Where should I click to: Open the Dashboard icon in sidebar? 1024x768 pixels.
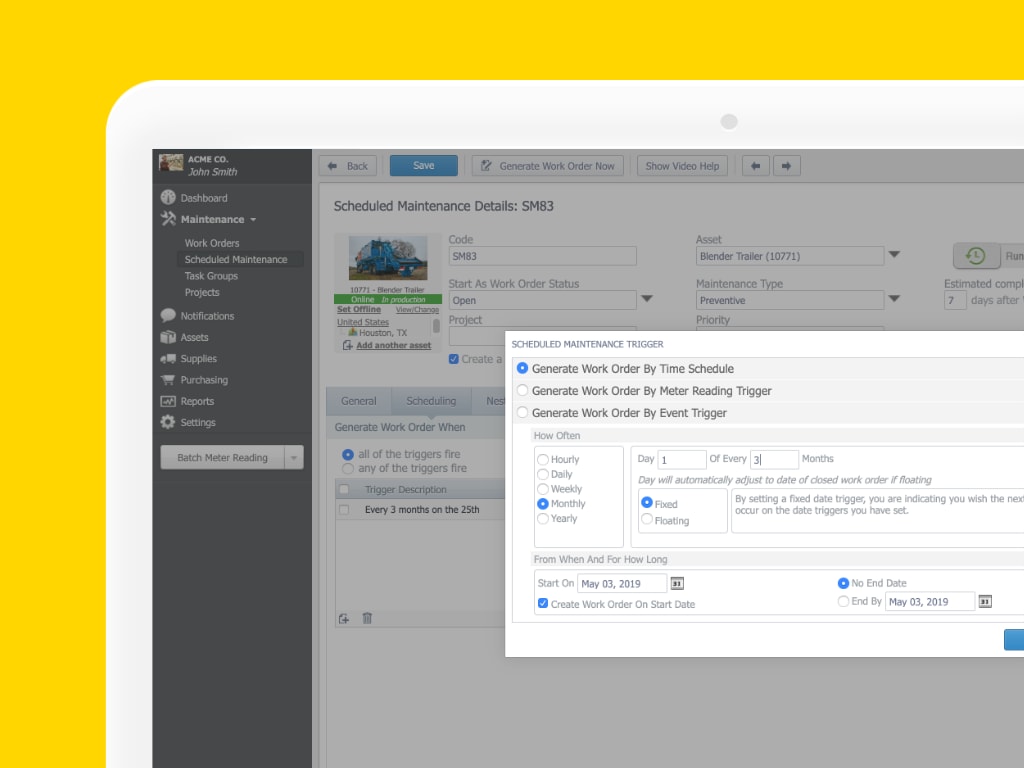[168, 197]
